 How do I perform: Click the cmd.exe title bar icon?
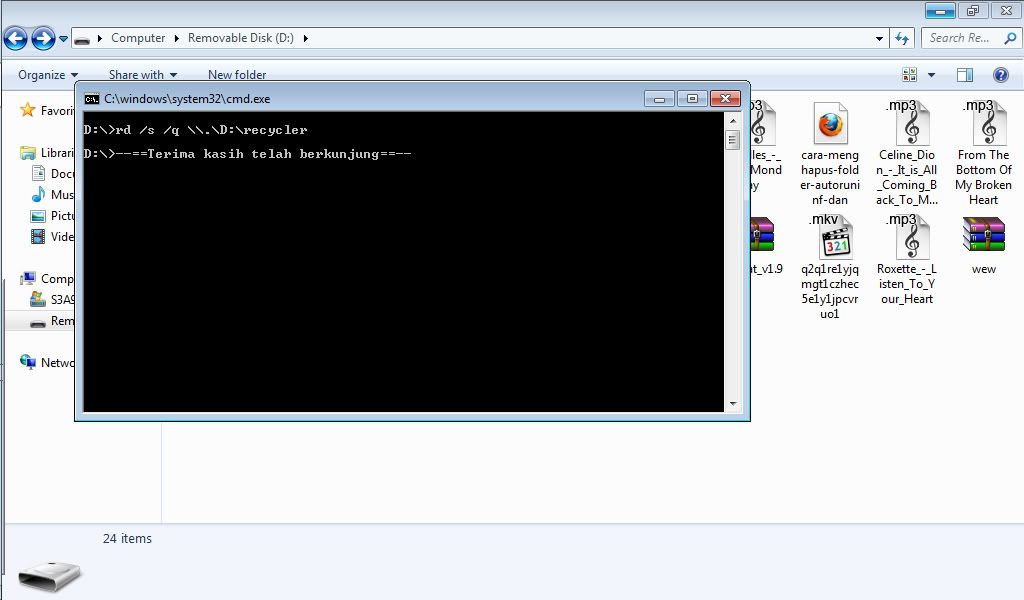coord(92,99)
